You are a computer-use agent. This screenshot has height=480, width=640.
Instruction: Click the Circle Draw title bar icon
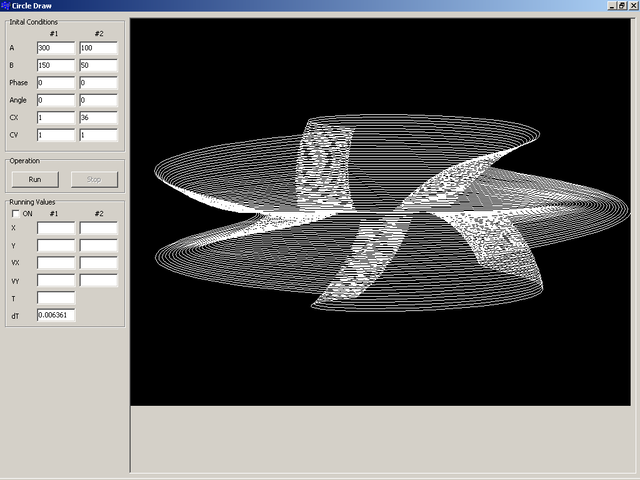click(5, 6)
